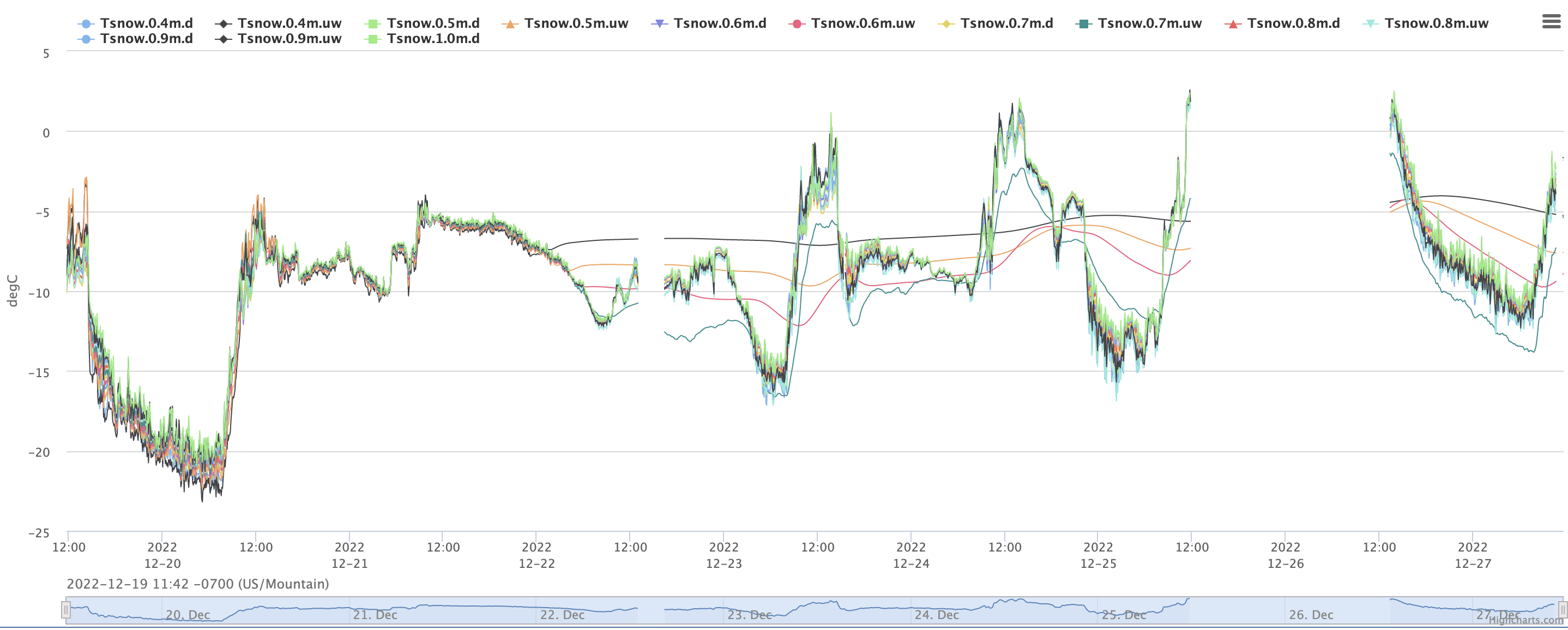Open the chart context hamburger menu
1568x630 pixels.
(x=1551, y=22)
